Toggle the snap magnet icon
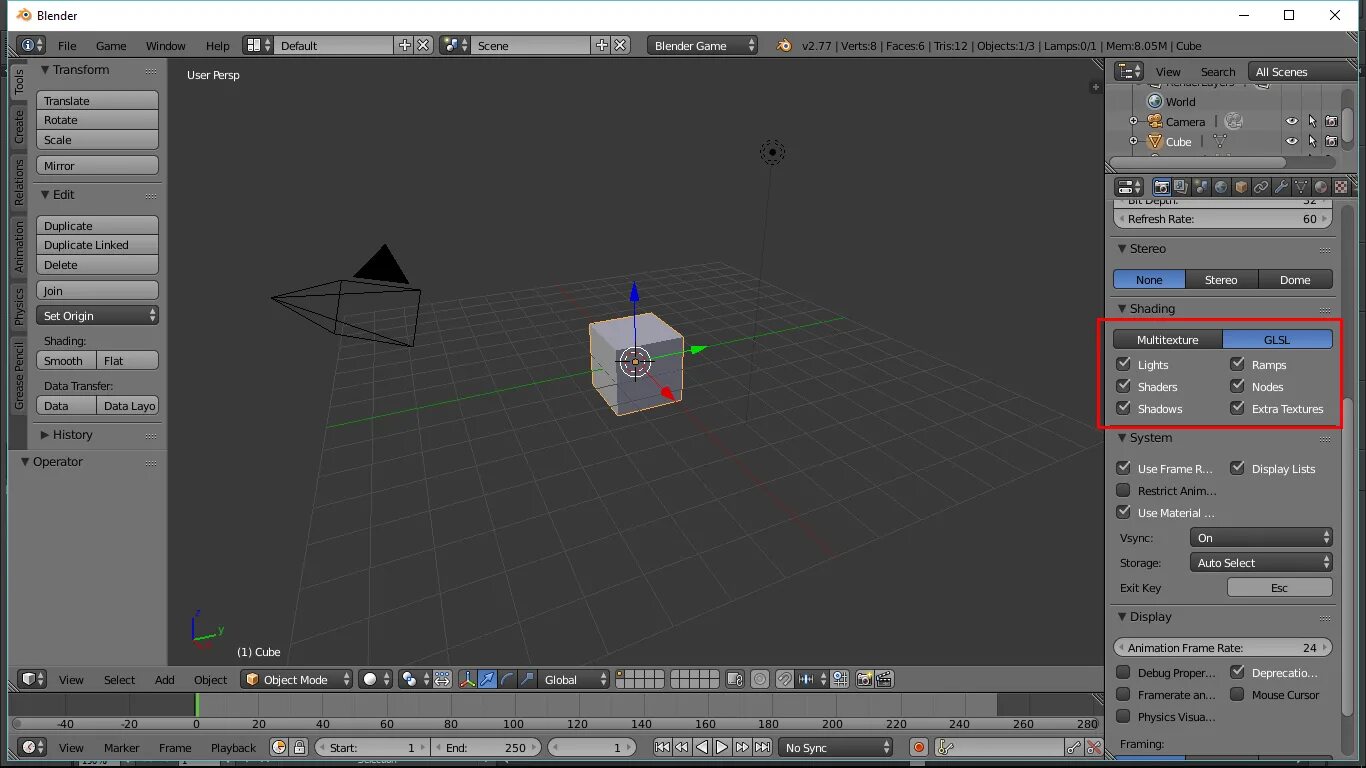 tap(785, 679)
